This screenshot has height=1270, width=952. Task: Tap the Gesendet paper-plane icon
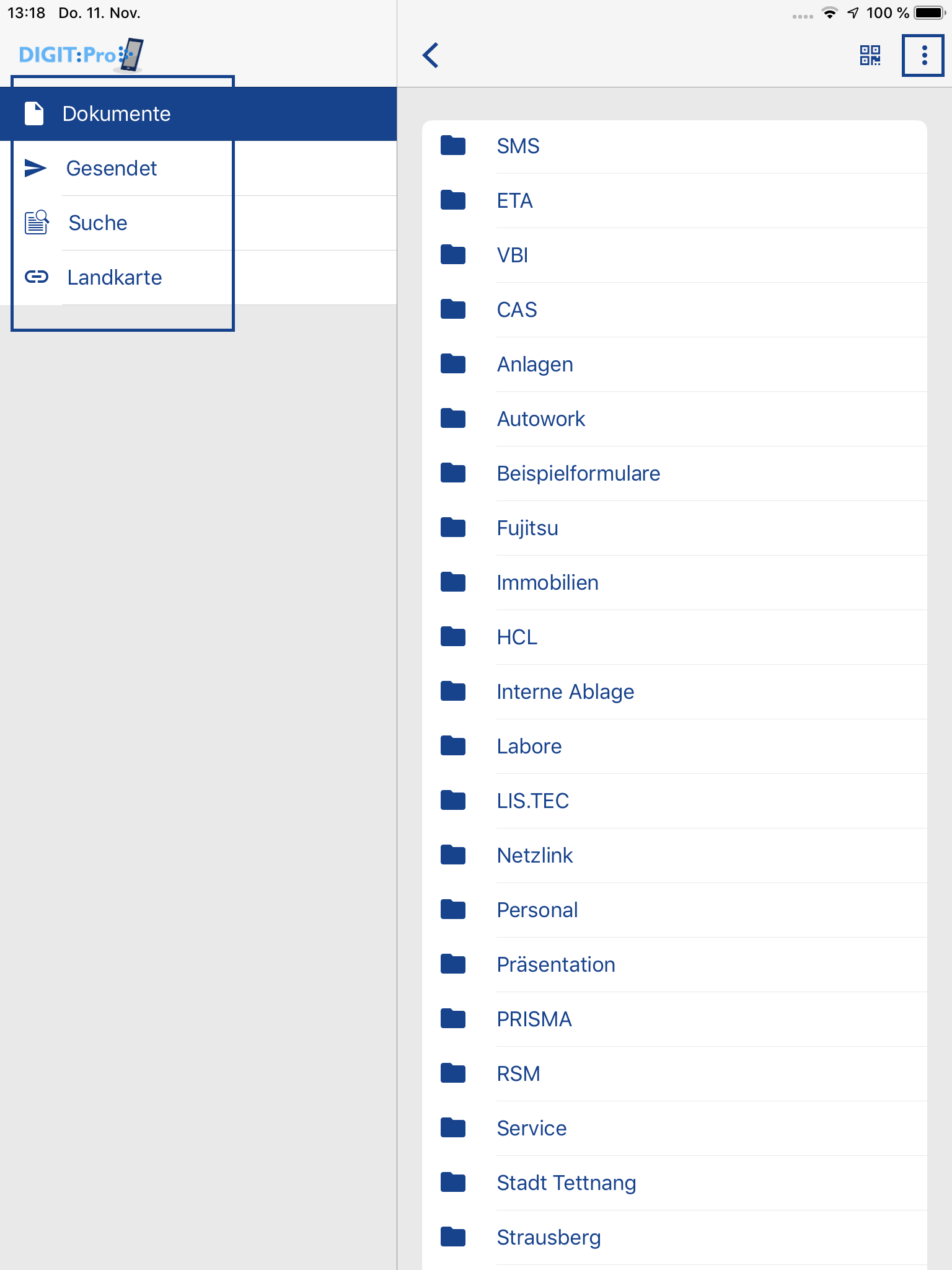(x=35, y=168)
